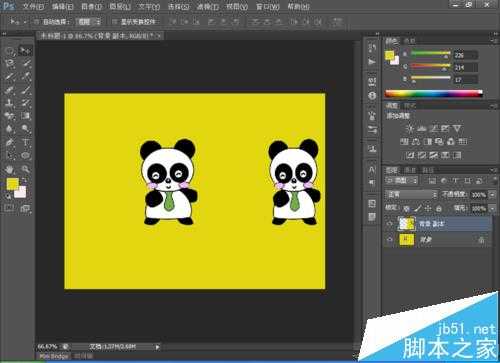
Task: Select the Hand tool
Action: pos(10,169)
